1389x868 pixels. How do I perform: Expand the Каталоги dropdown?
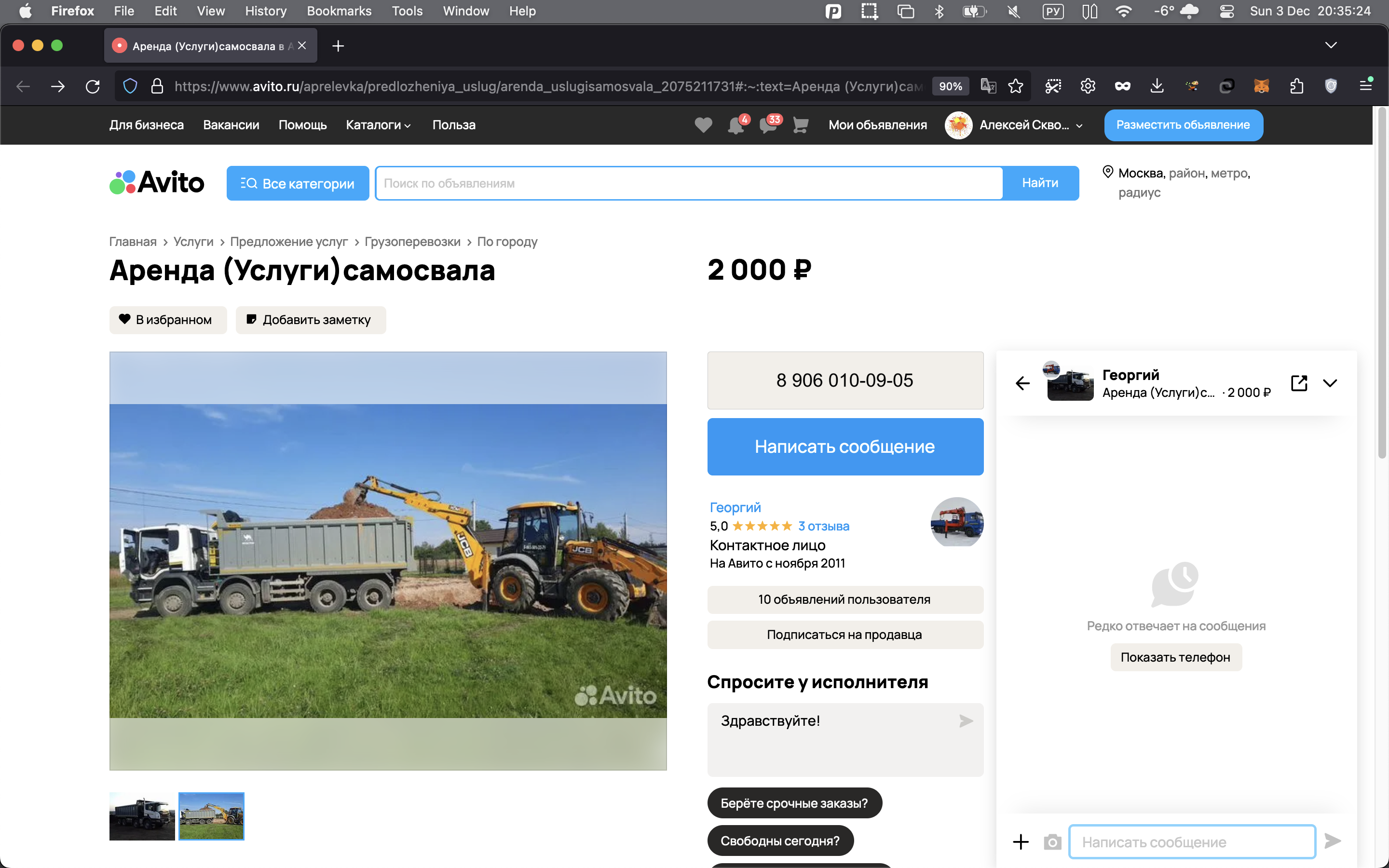click(x=378, y=124)
